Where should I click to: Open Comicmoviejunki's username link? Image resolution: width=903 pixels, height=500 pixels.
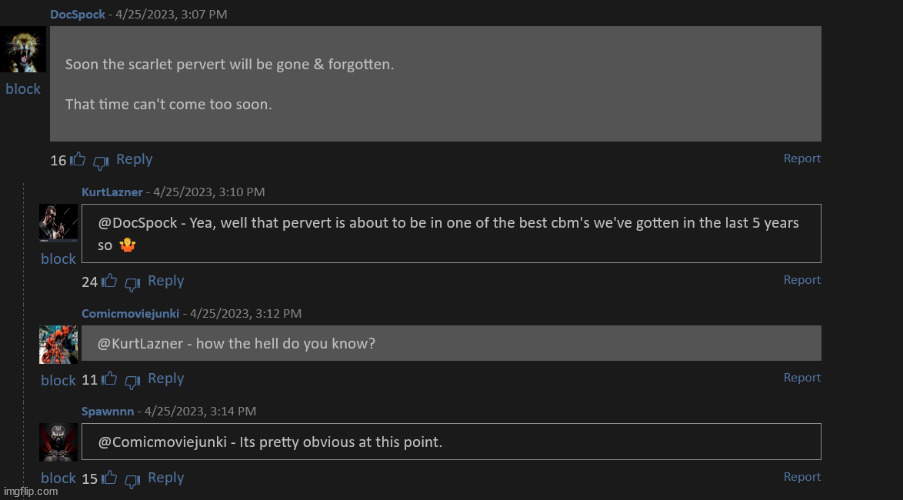[x=130, y=313]
